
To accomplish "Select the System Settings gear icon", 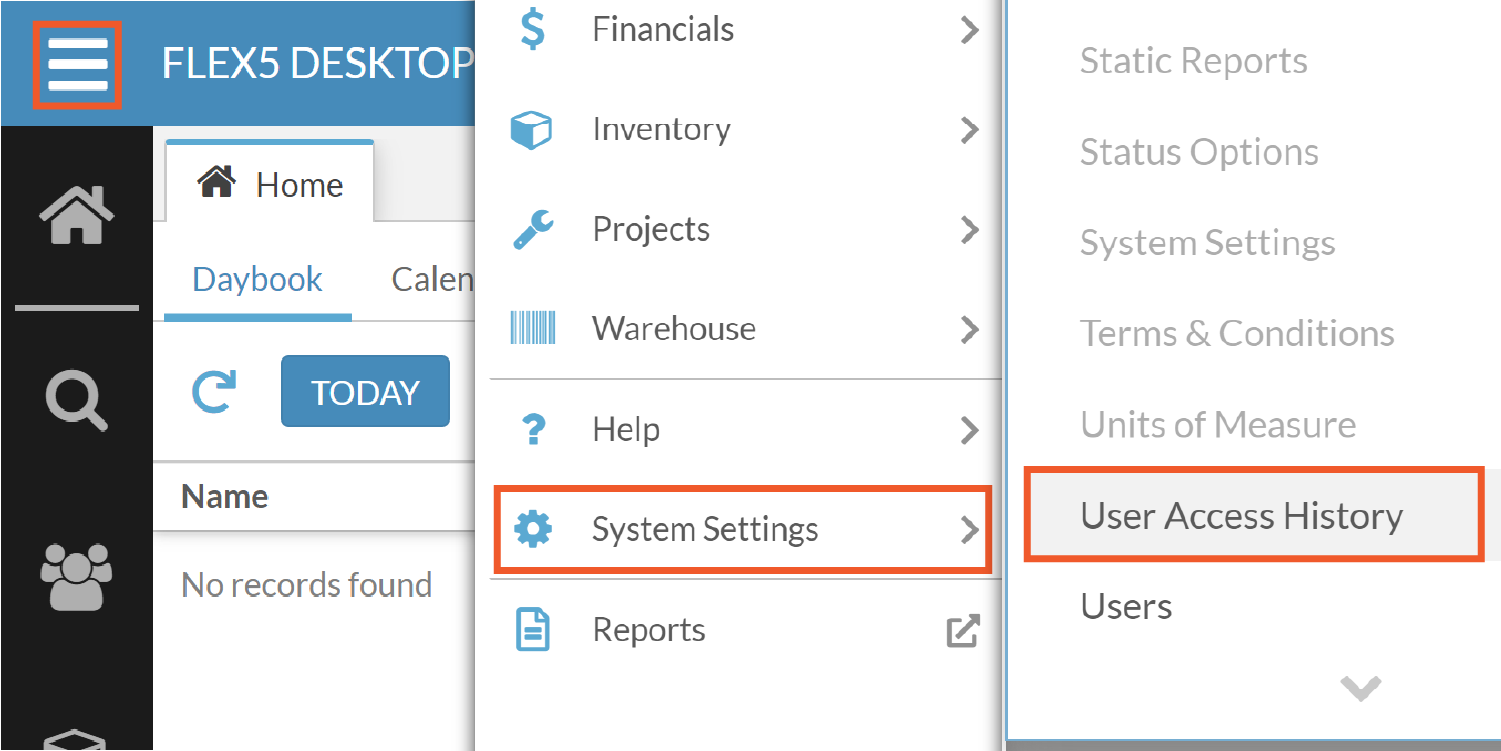I will click(x=531, y=529).
